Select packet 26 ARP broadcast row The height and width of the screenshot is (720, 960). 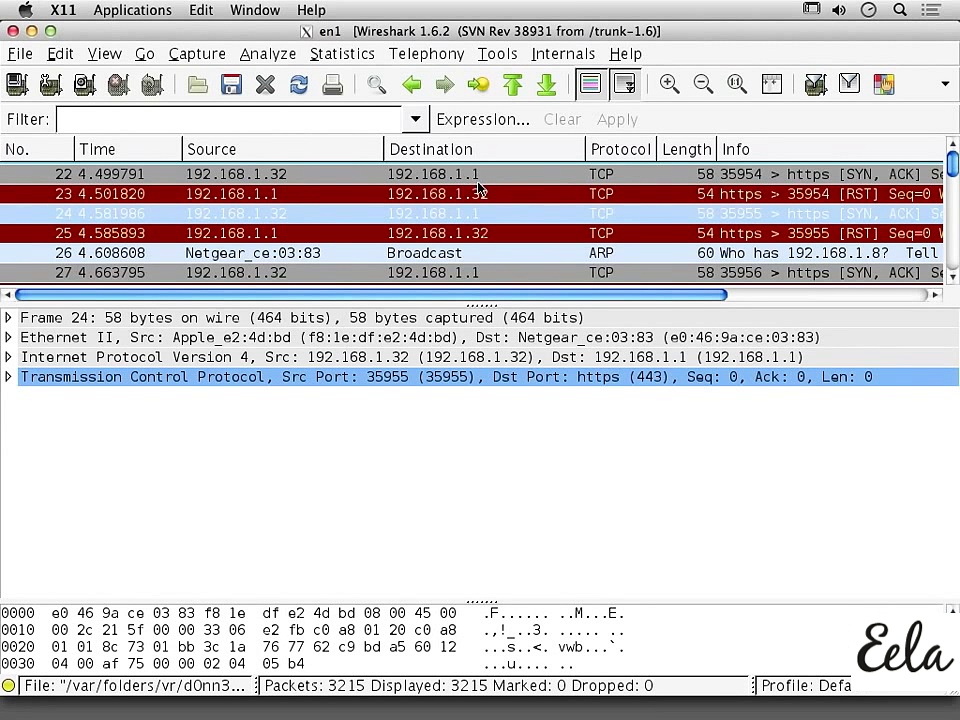[x=471, y=253]
